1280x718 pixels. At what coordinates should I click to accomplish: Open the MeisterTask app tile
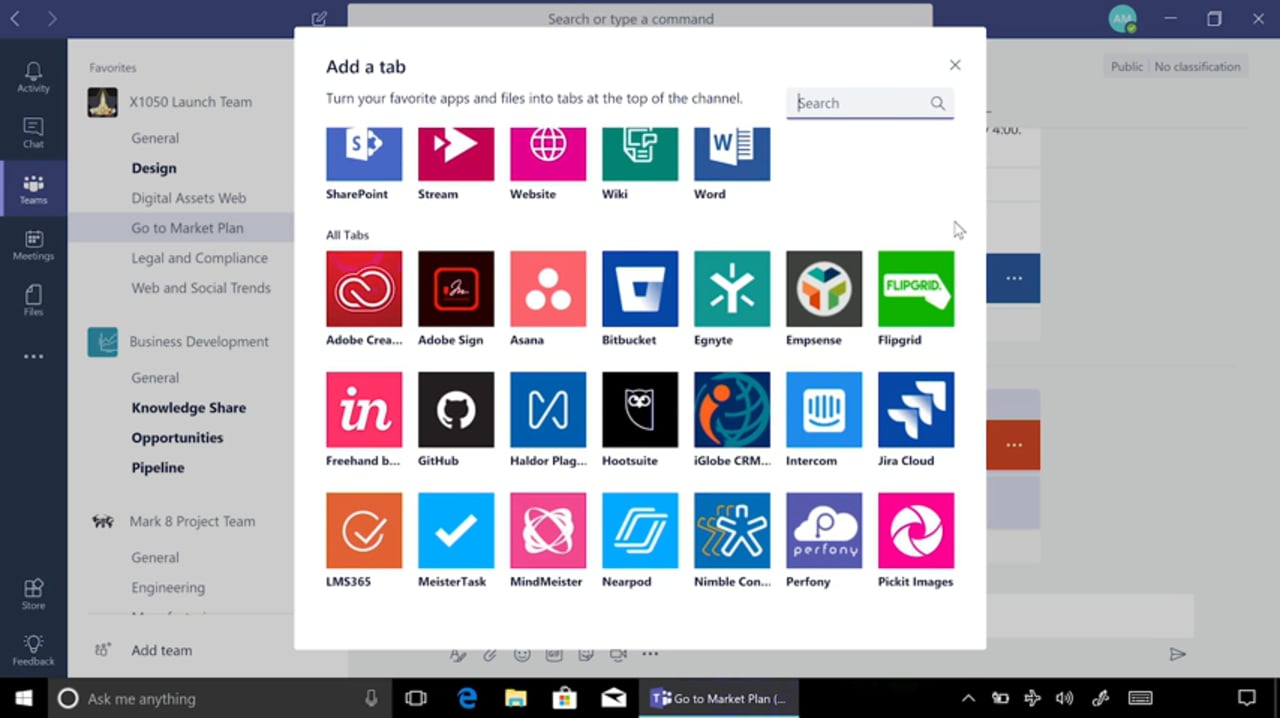pos(456,531)
